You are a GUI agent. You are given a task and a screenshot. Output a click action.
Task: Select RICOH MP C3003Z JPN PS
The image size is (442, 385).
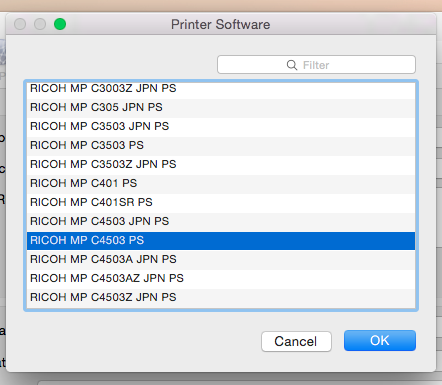click(x=221, y=90)
